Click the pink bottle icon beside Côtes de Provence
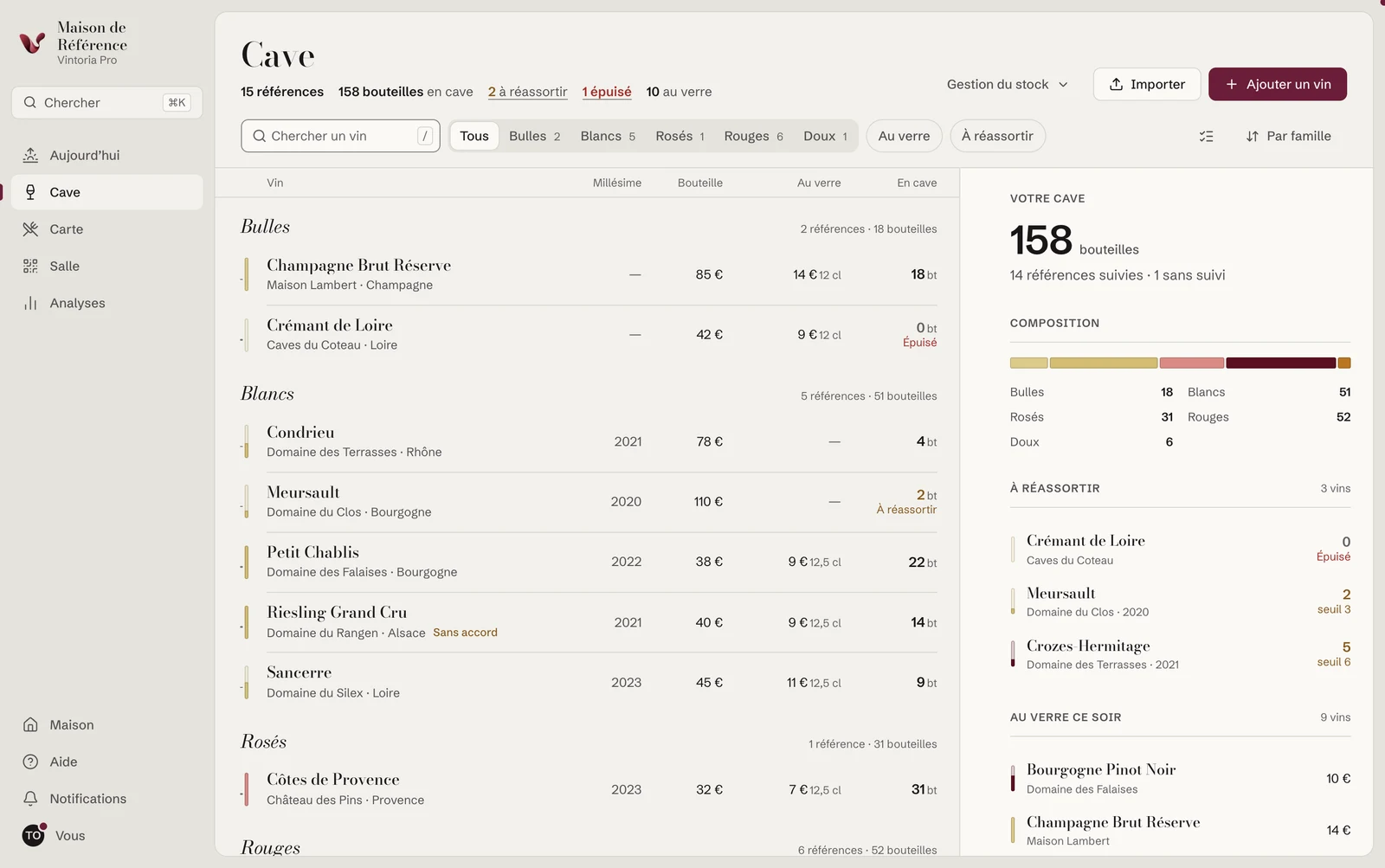Screen dimensions: 1385x868 tap(246, 789)
